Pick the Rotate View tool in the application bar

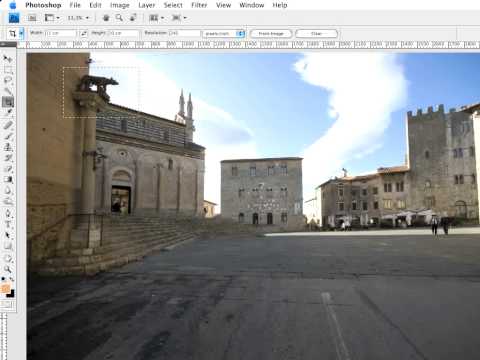(133, 18)
